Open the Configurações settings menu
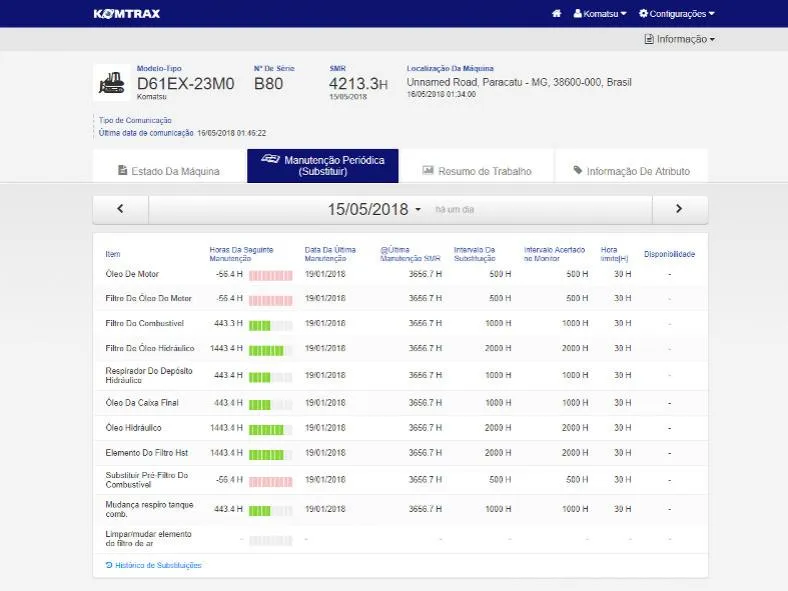Viewport: 788px width, 591px height. (677, 14)
